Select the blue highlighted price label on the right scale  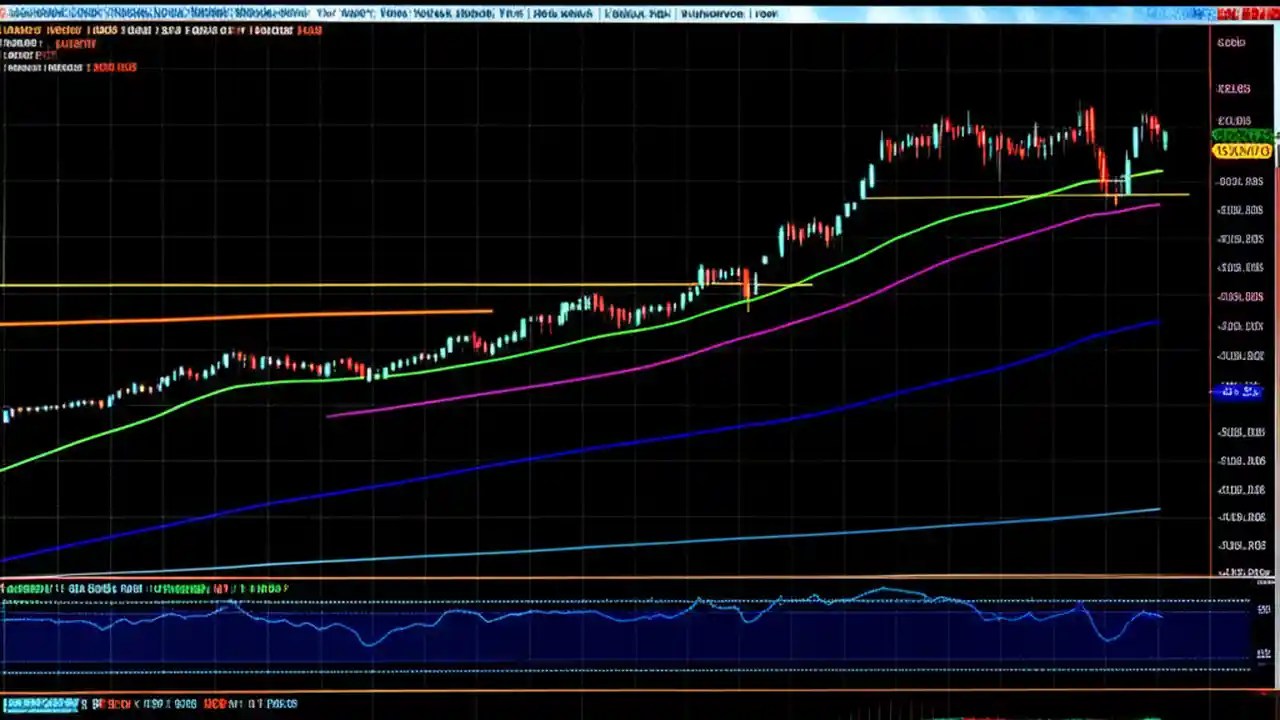pos(1240,391)
